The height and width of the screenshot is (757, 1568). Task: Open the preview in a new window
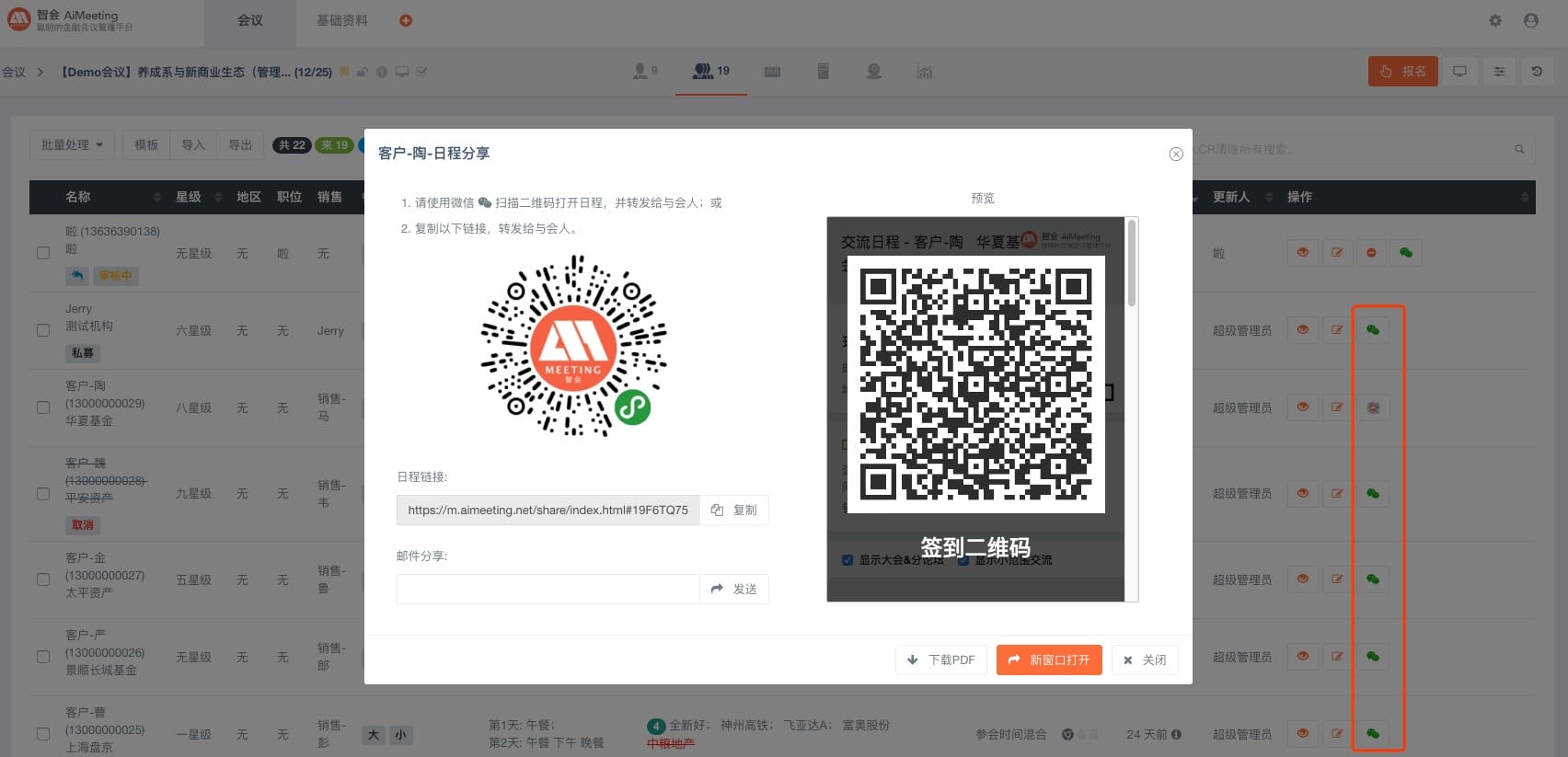1049,660
